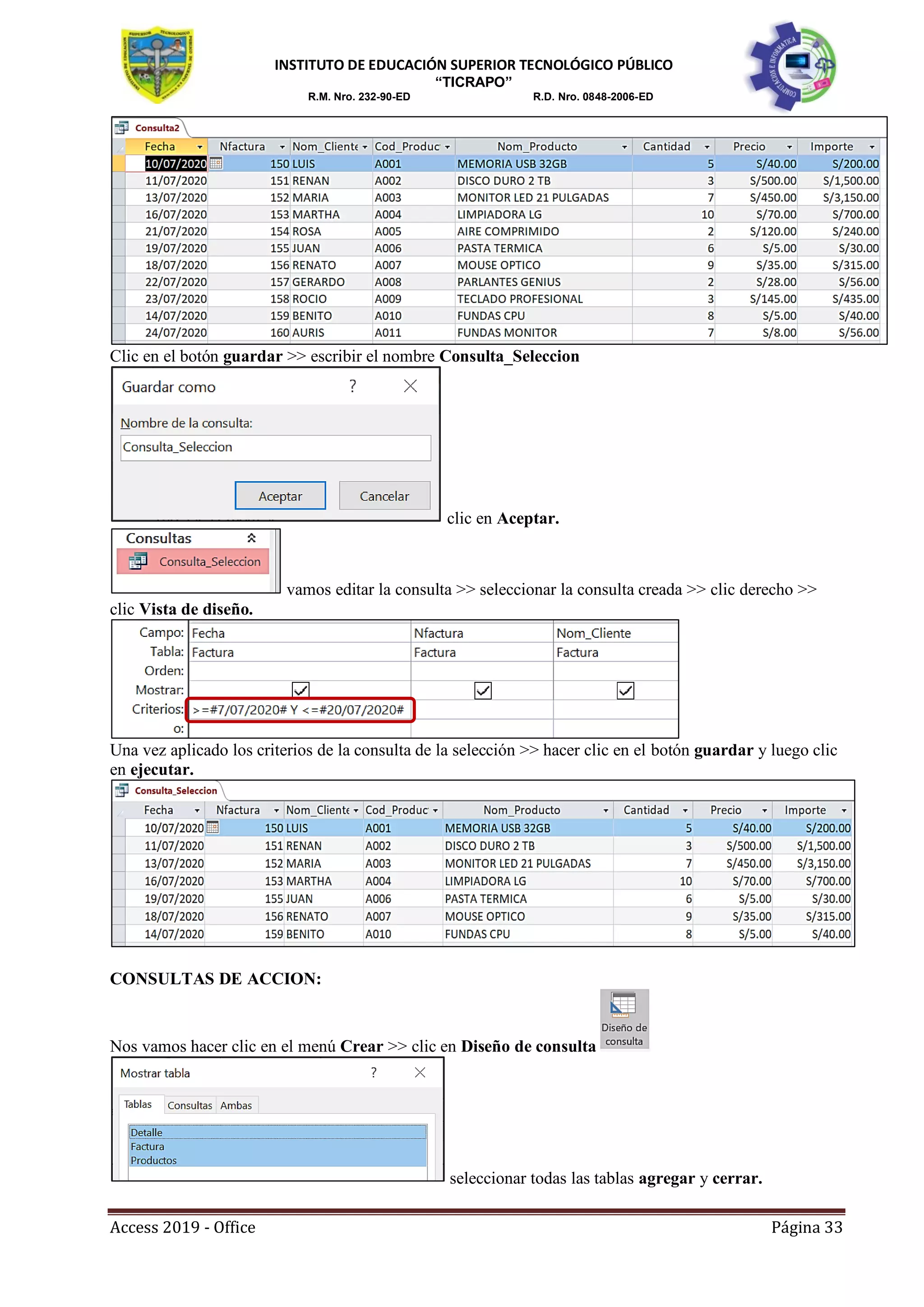
Task: Close the Mostrar tabla dialog with the X
Action: point(420,1072)
